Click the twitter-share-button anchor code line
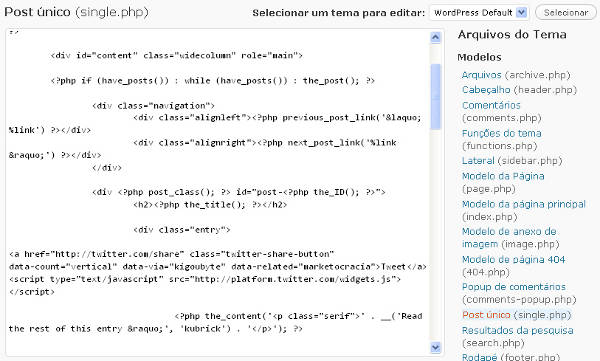Image resolution: width=600 pixels, height=361 pixels. click(171, 254)
